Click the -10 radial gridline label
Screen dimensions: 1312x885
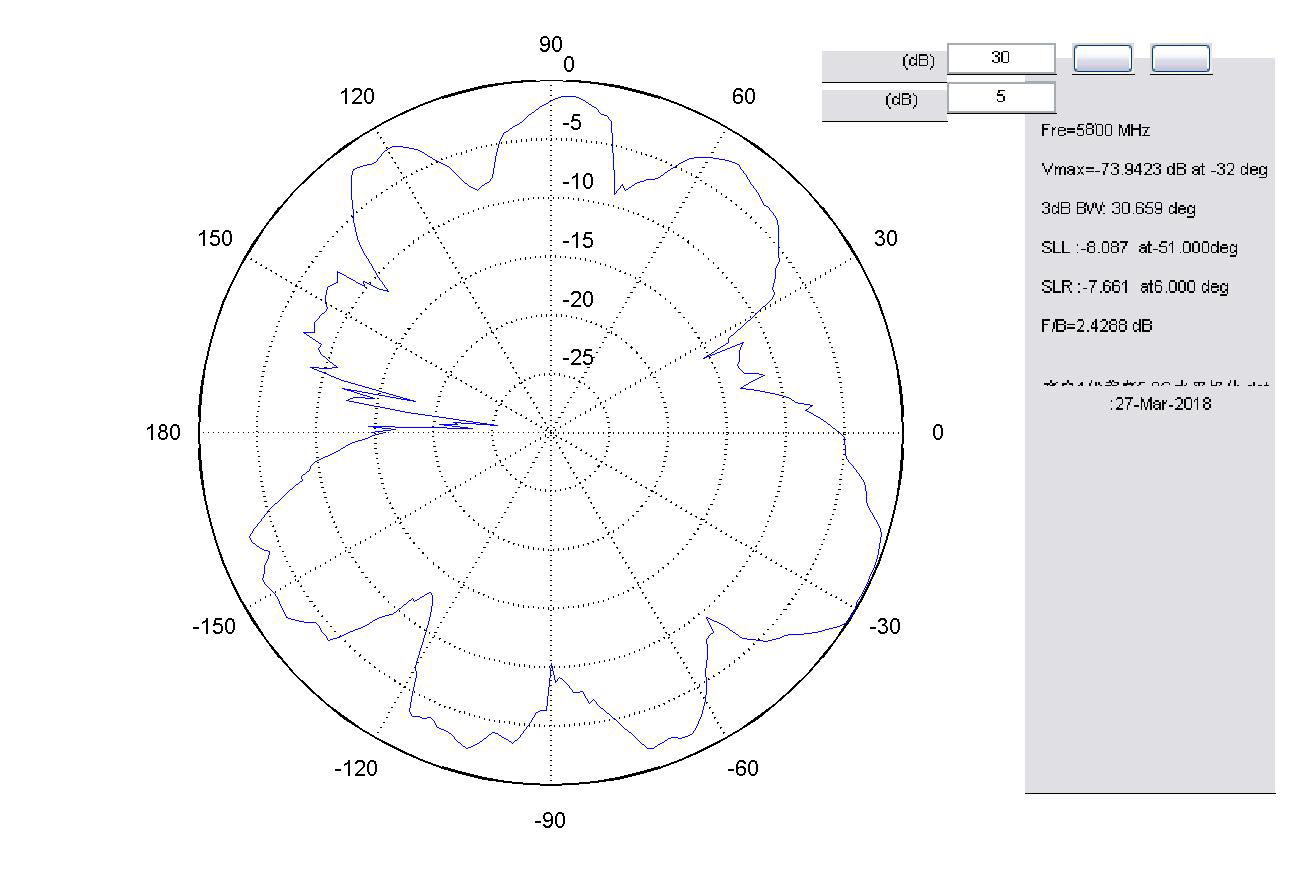click(x=577, y=182)
